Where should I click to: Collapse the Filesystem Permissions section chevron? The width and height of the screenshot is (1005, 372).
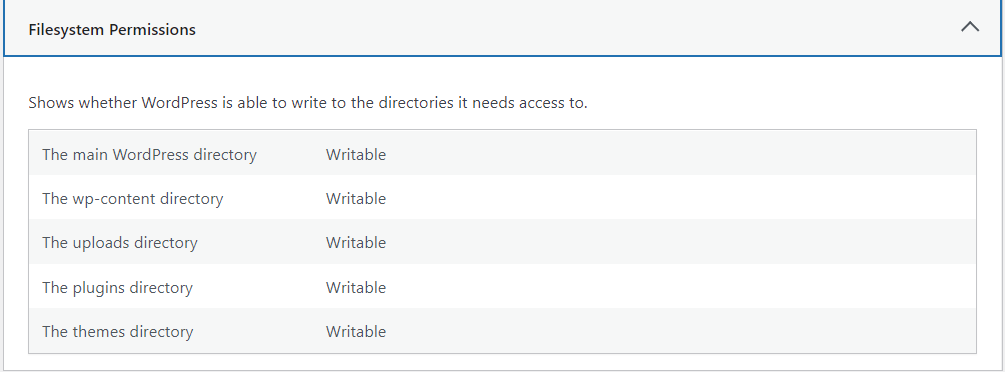coord(970,27)
